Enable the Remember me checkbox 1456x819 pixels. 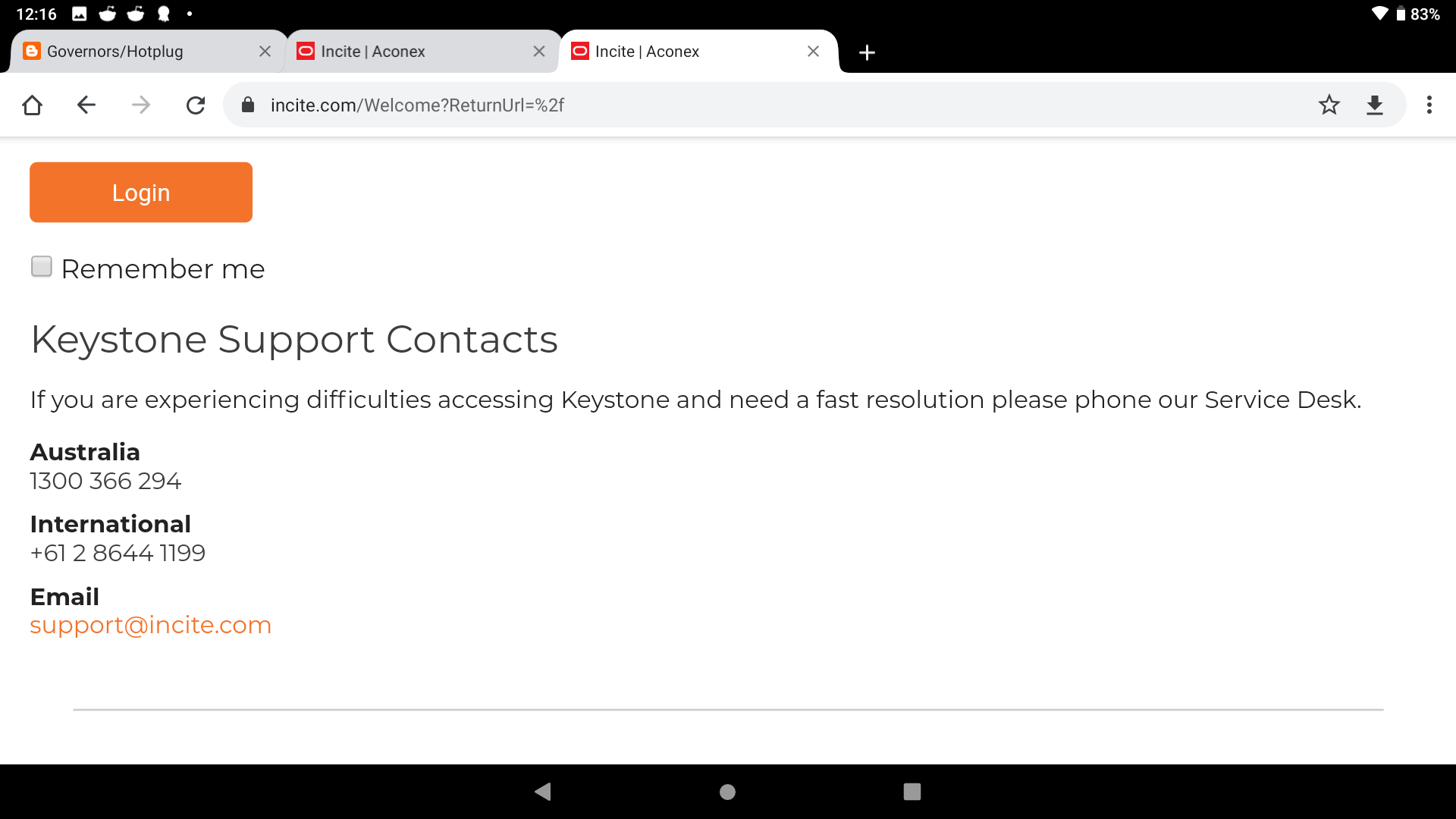coord(42,267)
